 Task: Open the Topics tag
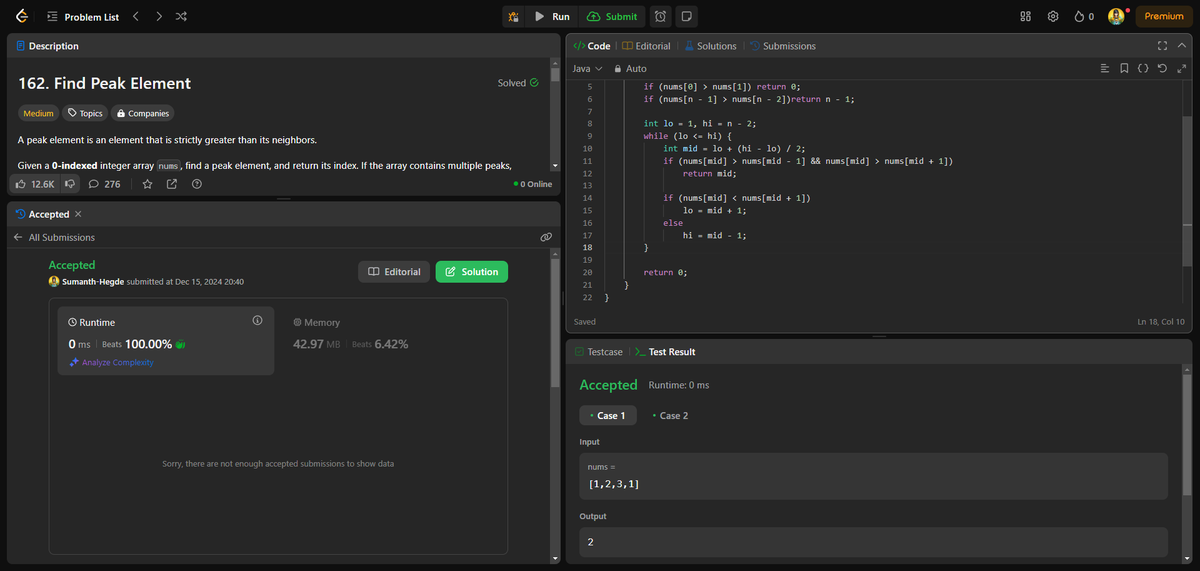click(x=84, y=114)
